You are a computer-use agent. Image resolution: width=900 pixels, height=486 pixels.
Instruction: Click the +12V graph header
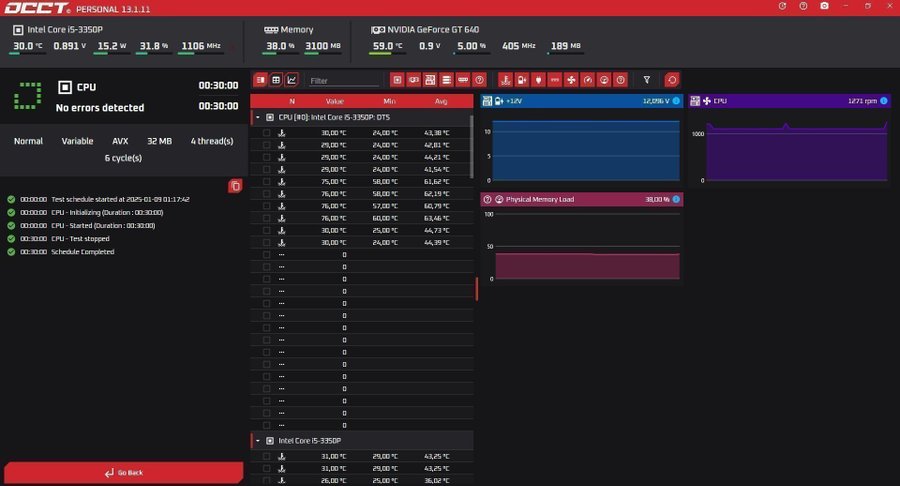click(581, 101)
